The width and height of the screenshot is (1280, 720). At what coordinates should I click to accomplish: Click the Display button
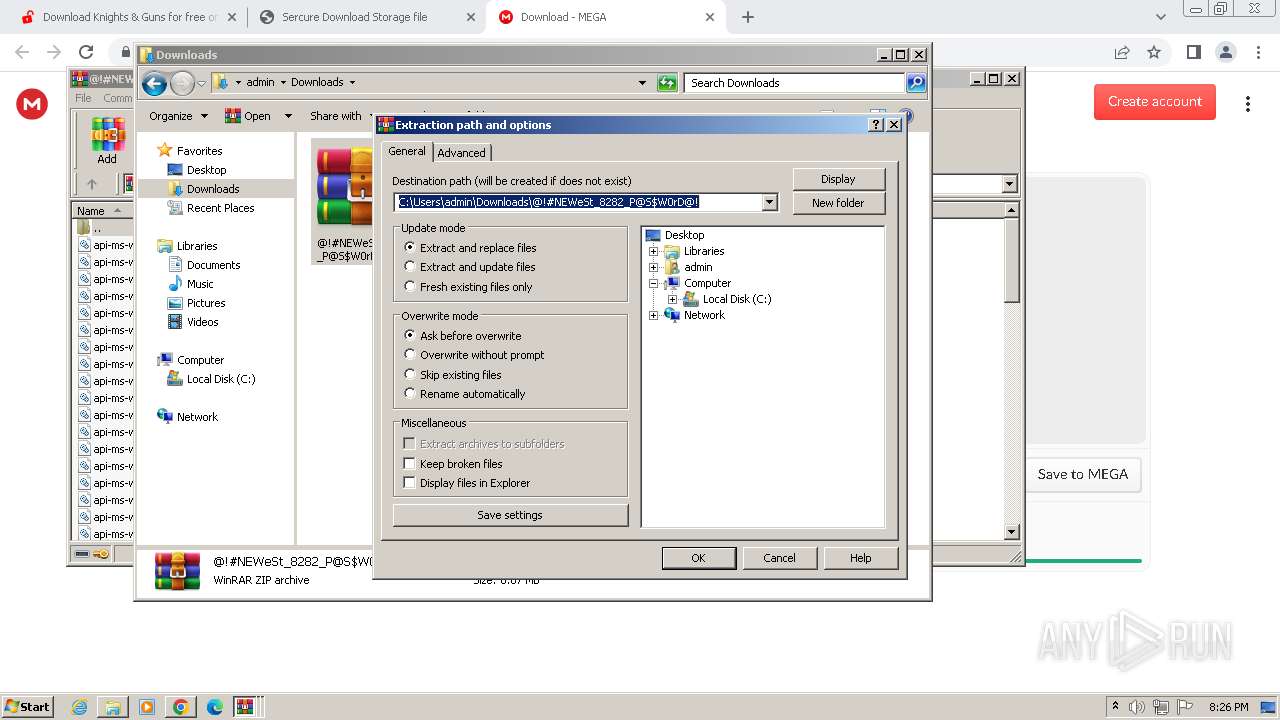coord(838,179)
